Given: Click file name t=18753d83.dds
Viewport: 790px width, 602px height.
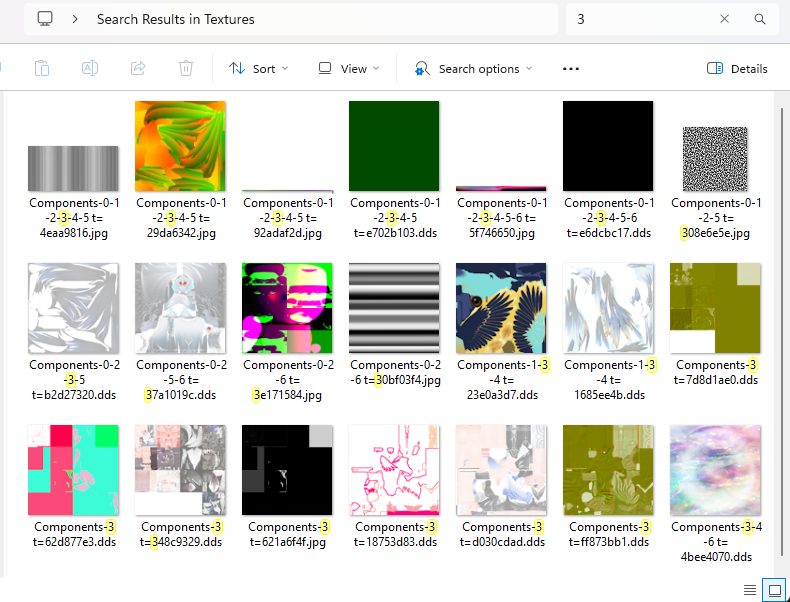Looking at the screenshot, I should (x=394, y=542).
